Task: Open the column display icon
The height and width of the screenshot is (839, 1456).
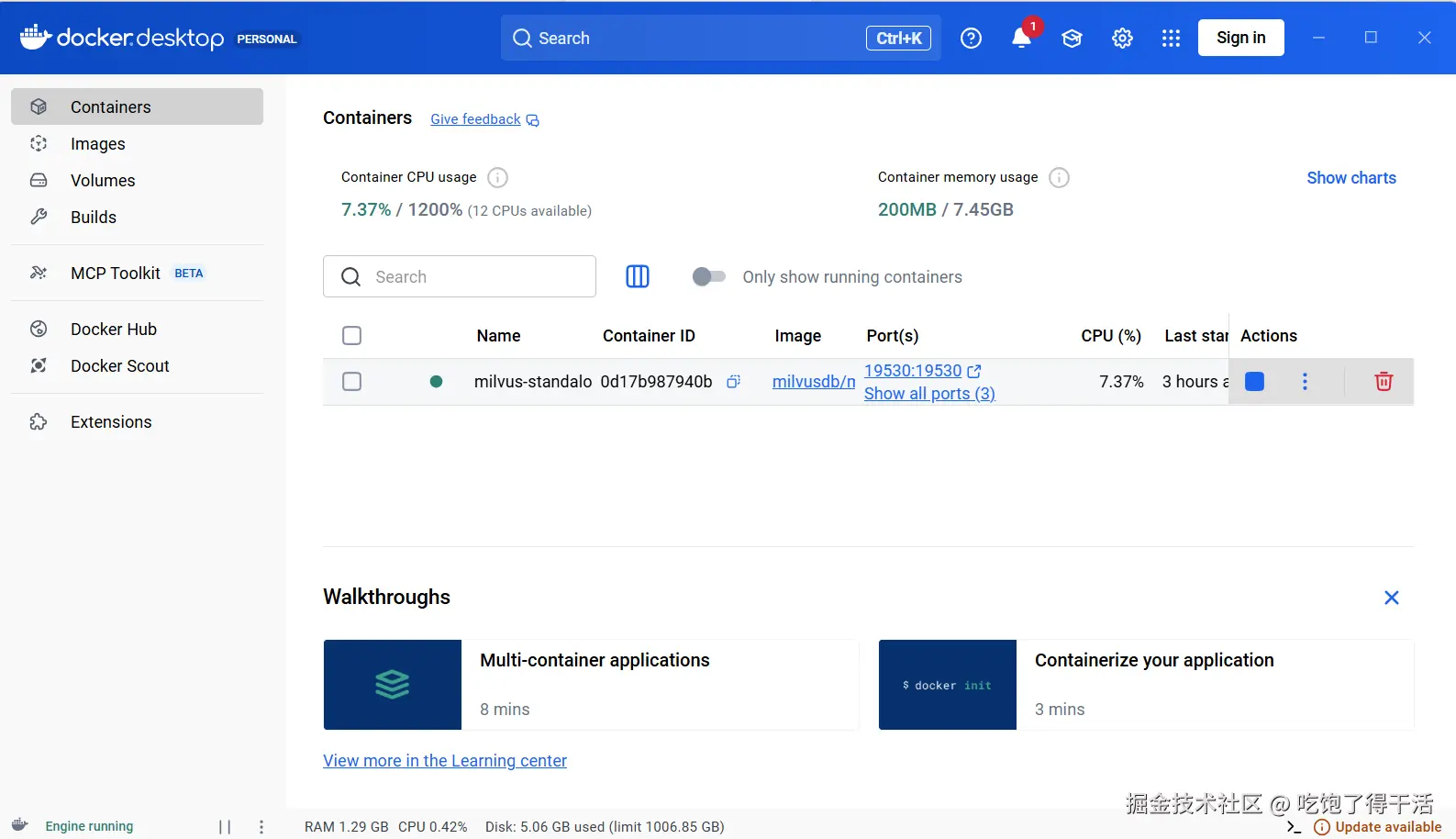Action: click(x=638, y=276)
